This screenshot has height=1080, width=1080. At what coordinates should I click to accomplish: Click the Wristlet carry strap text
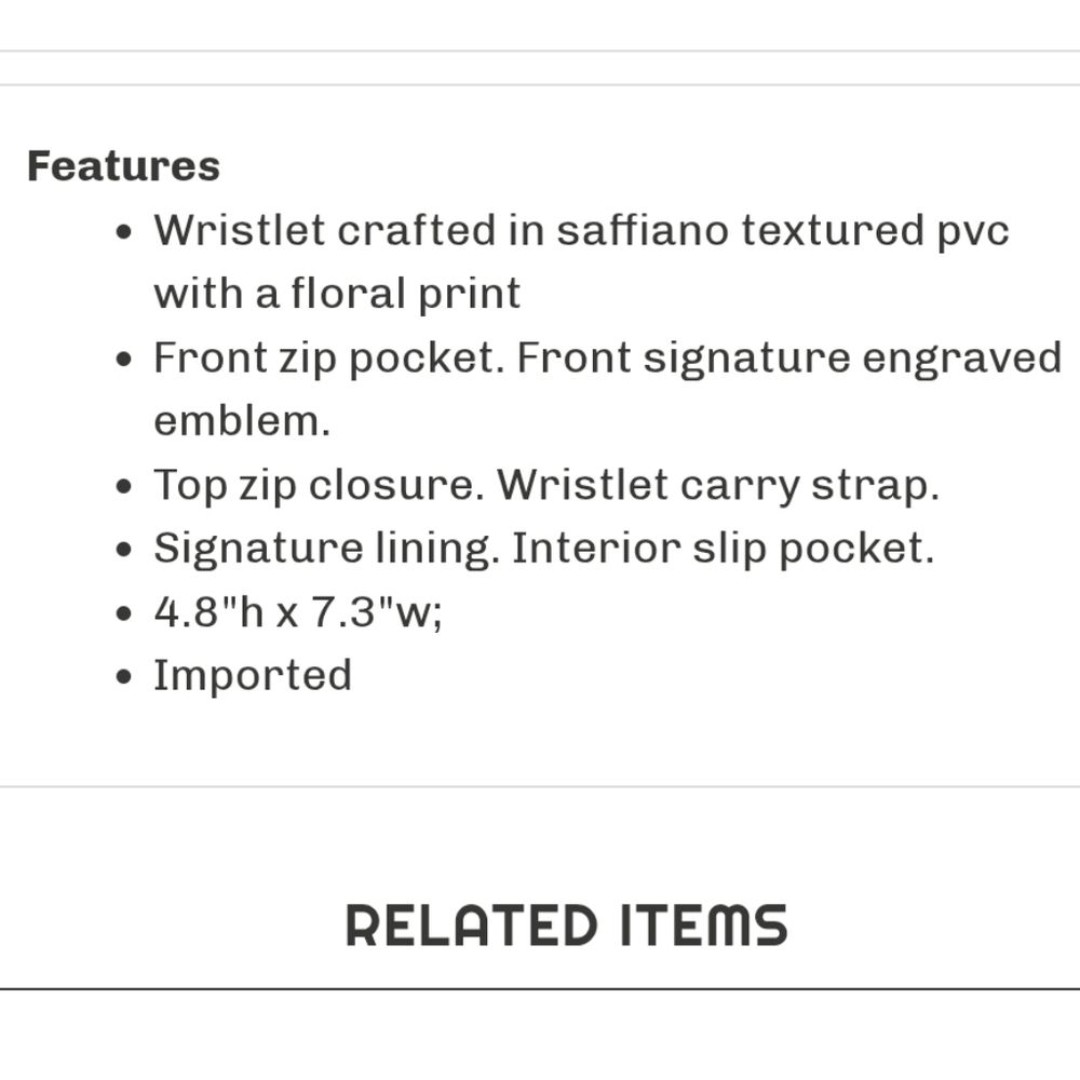coord(718,485)
